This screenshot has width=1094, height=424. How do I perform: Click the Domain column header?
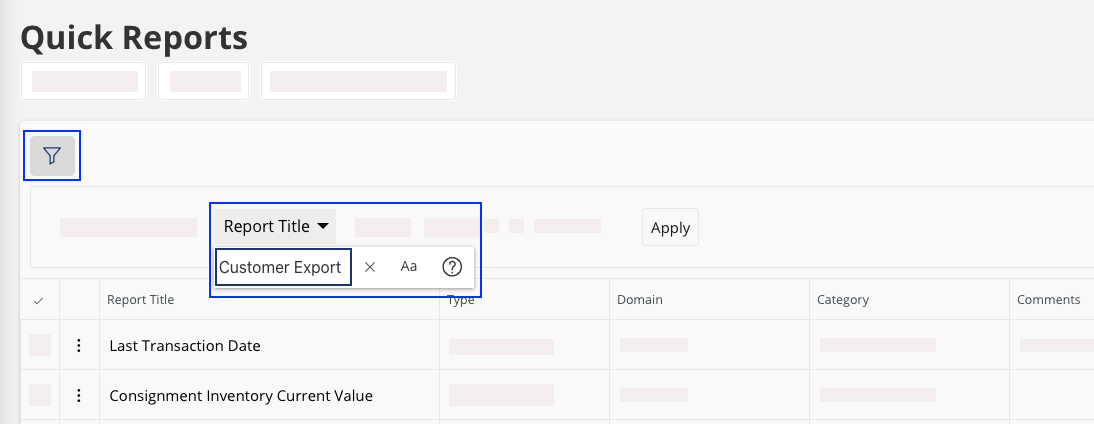point(639,300)
